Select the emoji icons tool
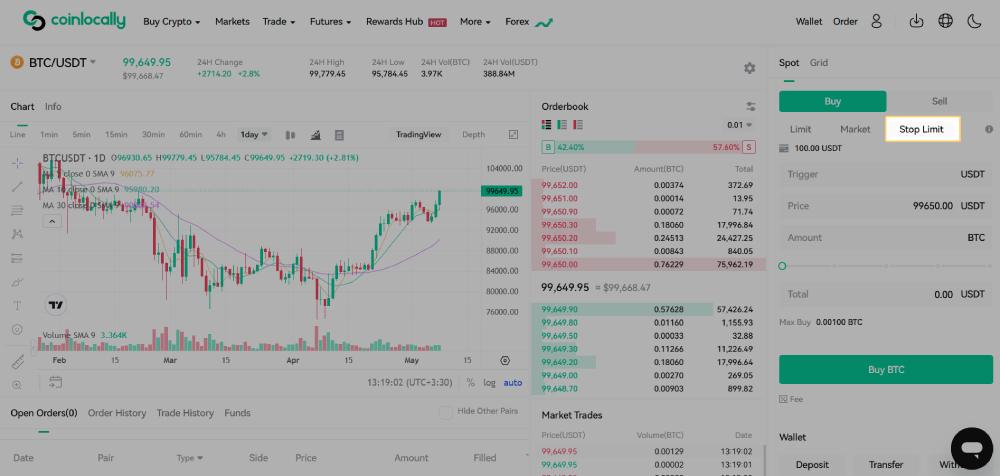Screen dimensions: 1000x476 pyautogui.click(x=17, y=329)
